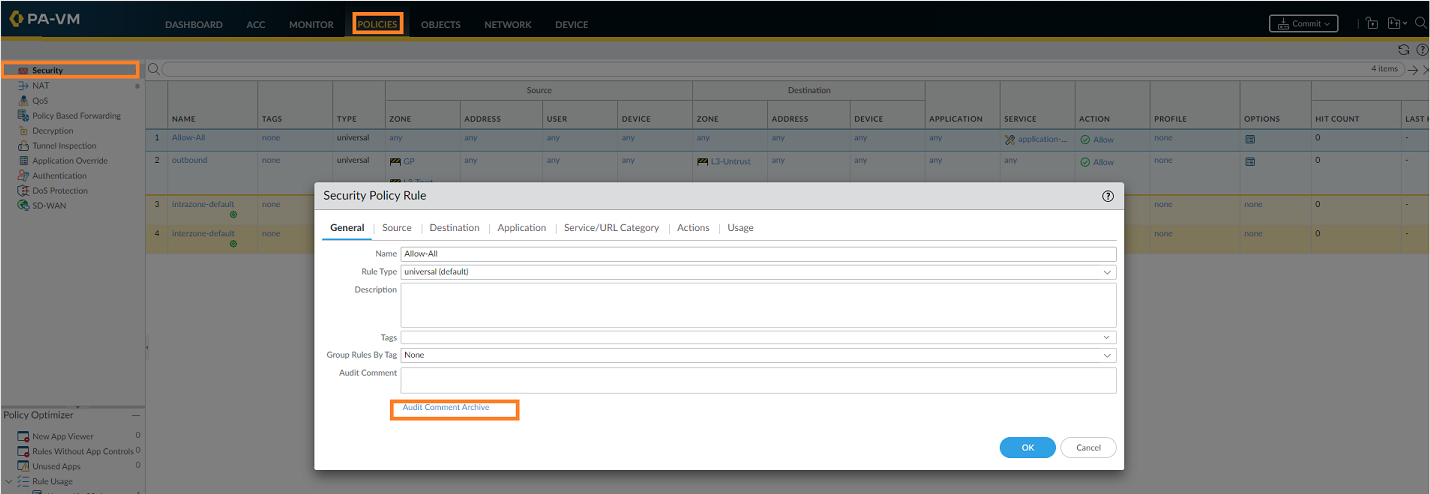Open the Decryption policies item
Viewport: 1430px width, 494px height.
[x=52, y=131]
